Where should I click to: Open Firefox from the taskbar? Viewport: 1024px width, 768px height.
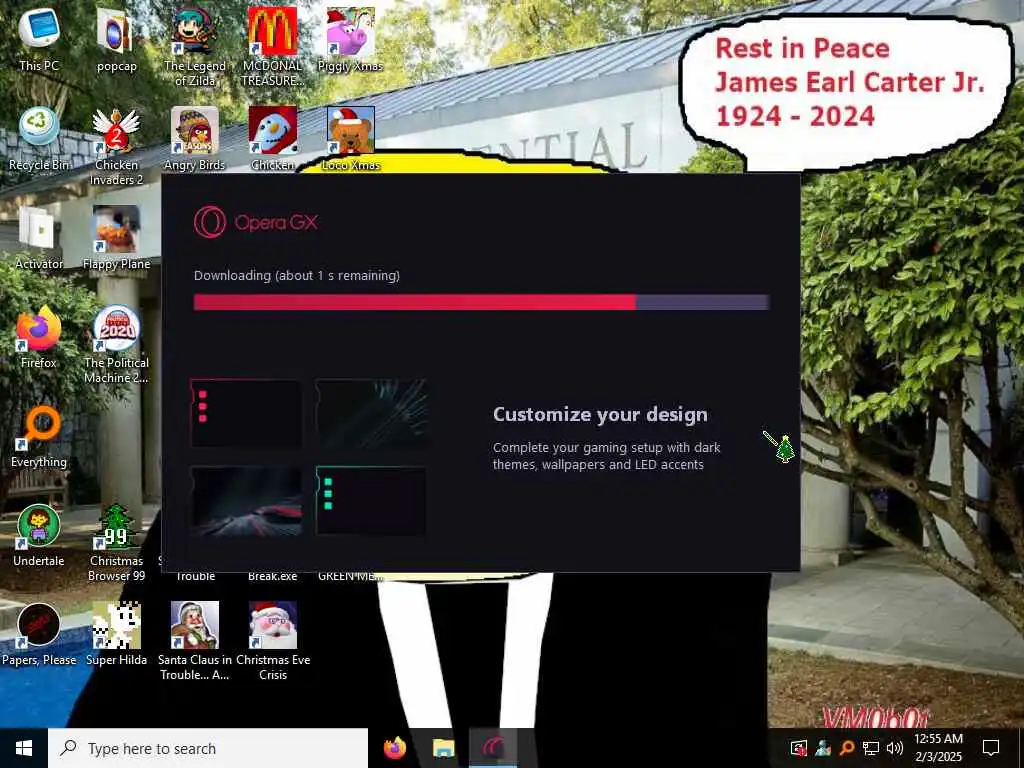pos(394,748)
